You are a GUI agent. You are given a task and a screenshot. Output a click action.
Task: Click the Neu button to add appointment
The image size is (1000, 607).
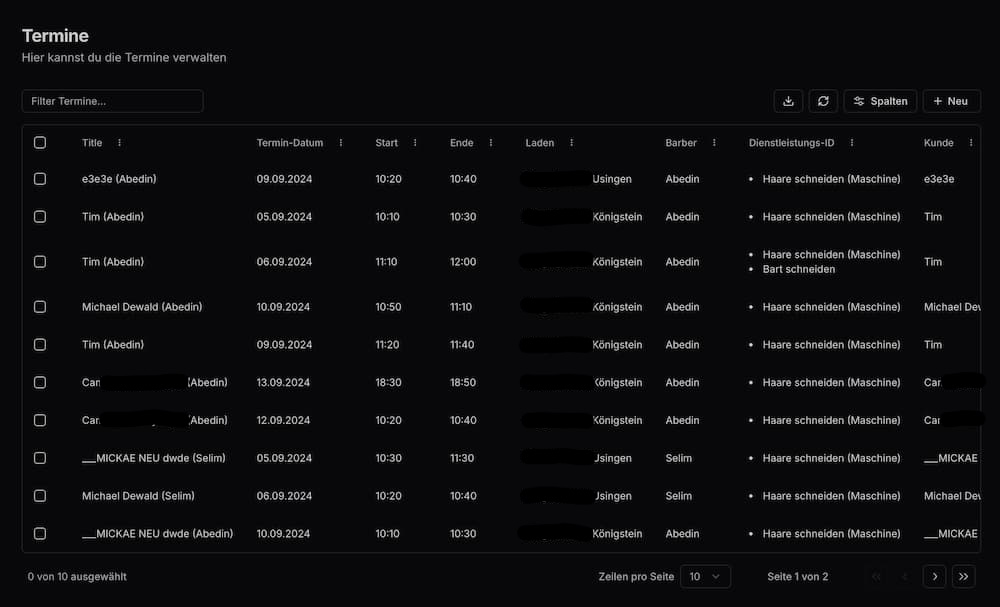point(950,101)
